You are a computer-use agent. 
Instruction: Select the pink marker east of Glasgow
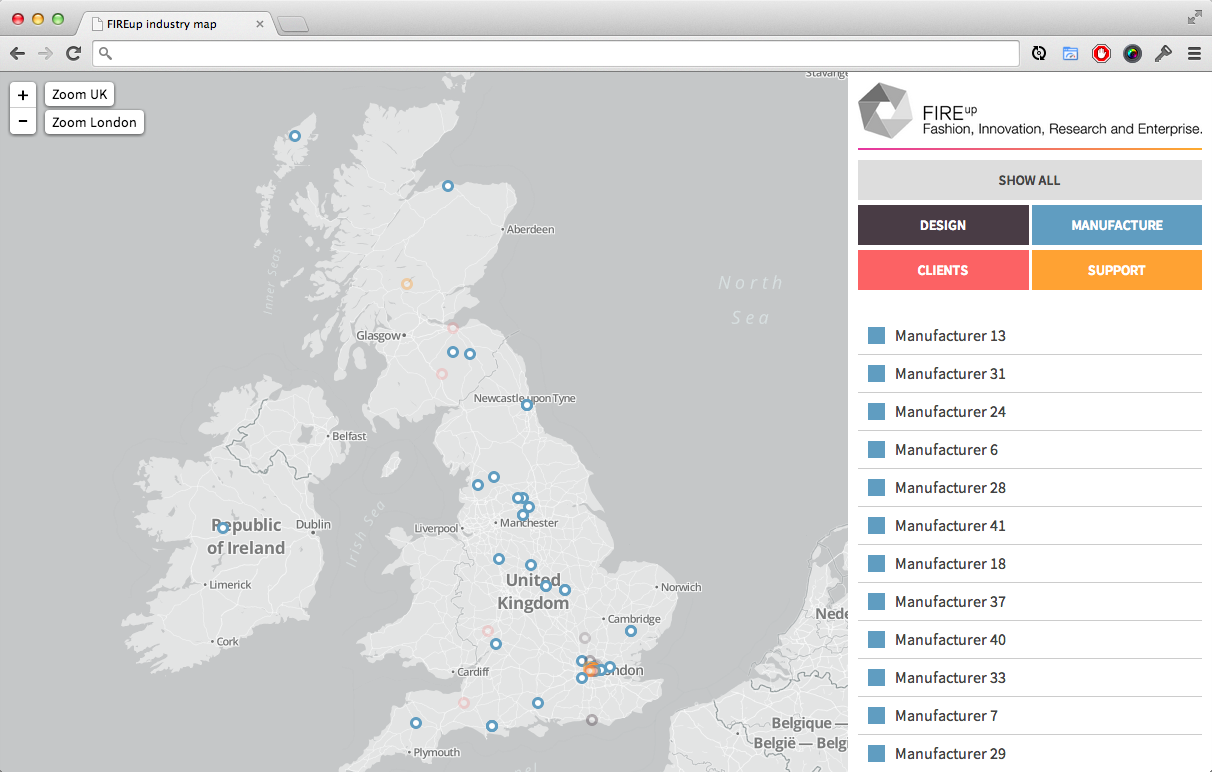(453, 327)
